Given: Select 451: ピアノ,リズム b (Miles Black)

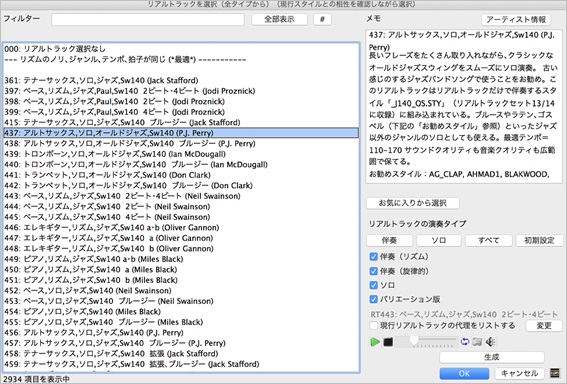Looking at the screenshot, I should pyautogui.click(x=181, y=280).
